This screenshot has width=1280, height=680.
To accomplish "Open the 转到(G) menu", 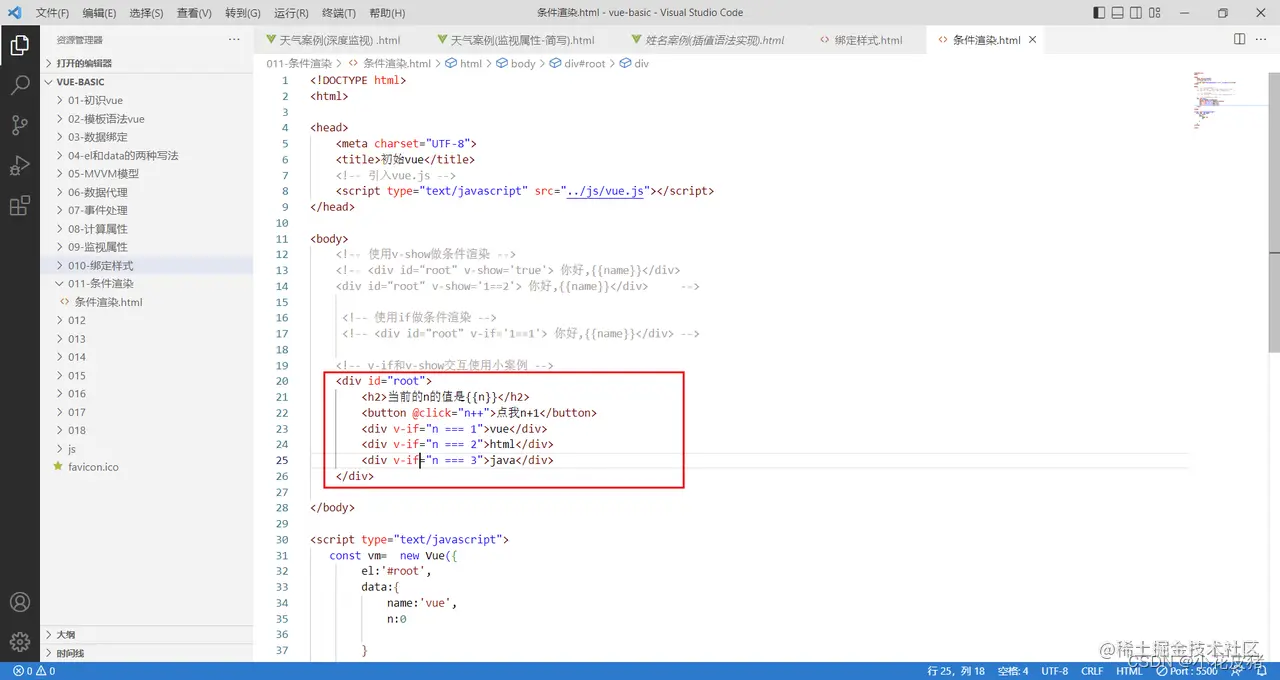I will click(x=242, y=13).
